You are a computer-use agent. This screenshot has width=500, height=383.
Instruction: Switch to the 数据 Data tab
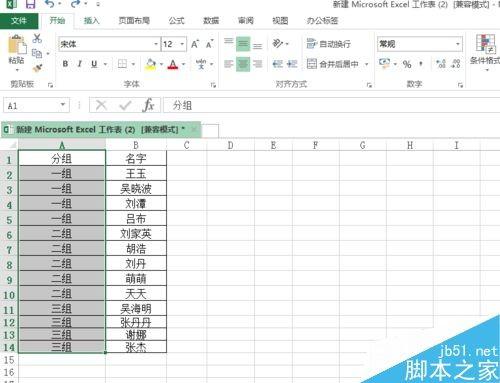(211, 21)
